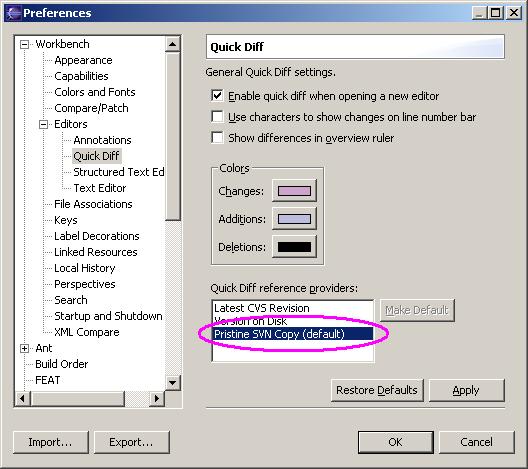The width and height of the screenshot is (528, 469).
Task: Check Show differences in overview ruler
Action: tap(217, 137)
